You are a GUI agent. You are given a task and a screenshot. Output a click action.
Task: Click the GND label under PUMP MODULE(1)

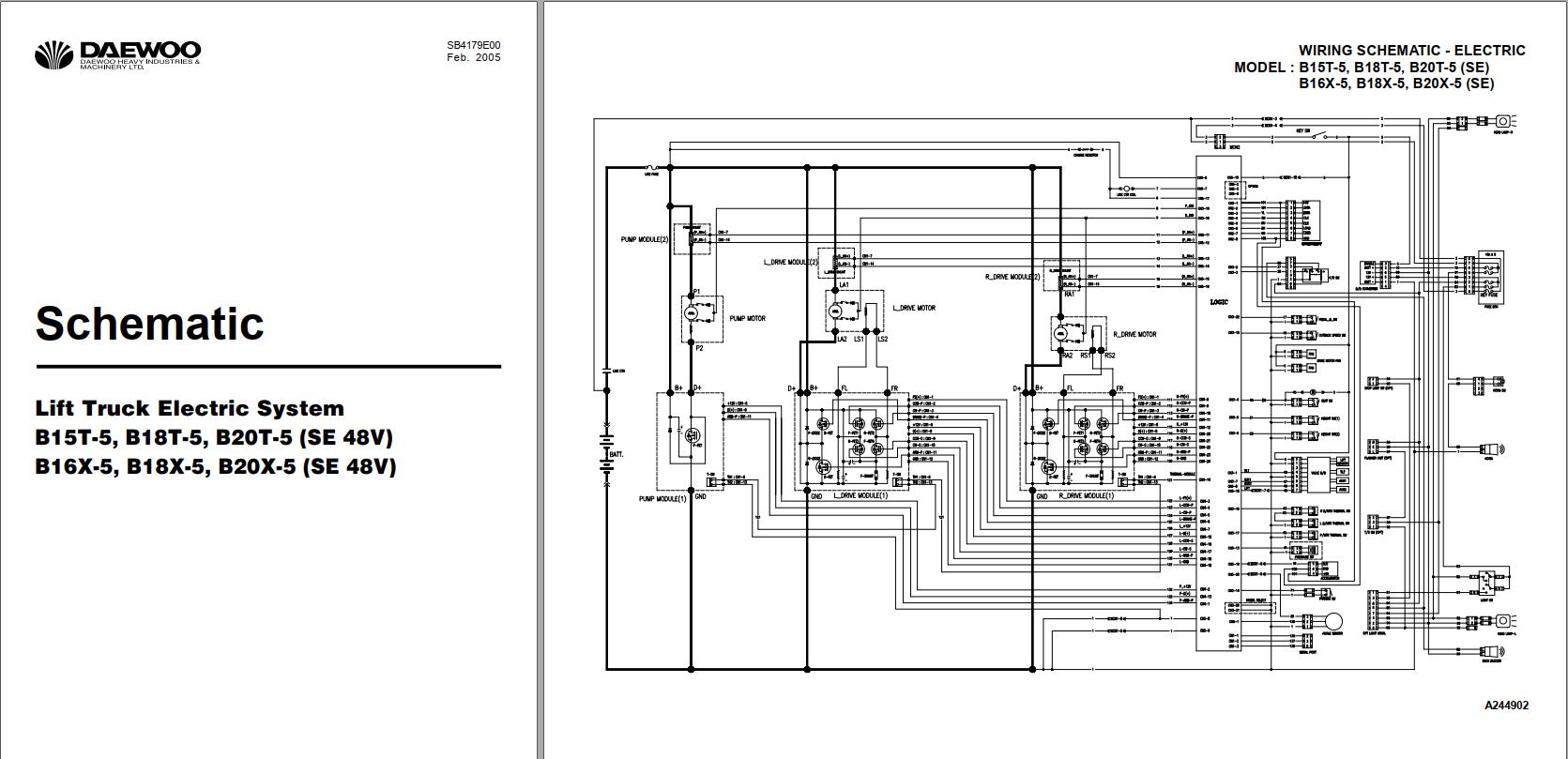point(700,496)
